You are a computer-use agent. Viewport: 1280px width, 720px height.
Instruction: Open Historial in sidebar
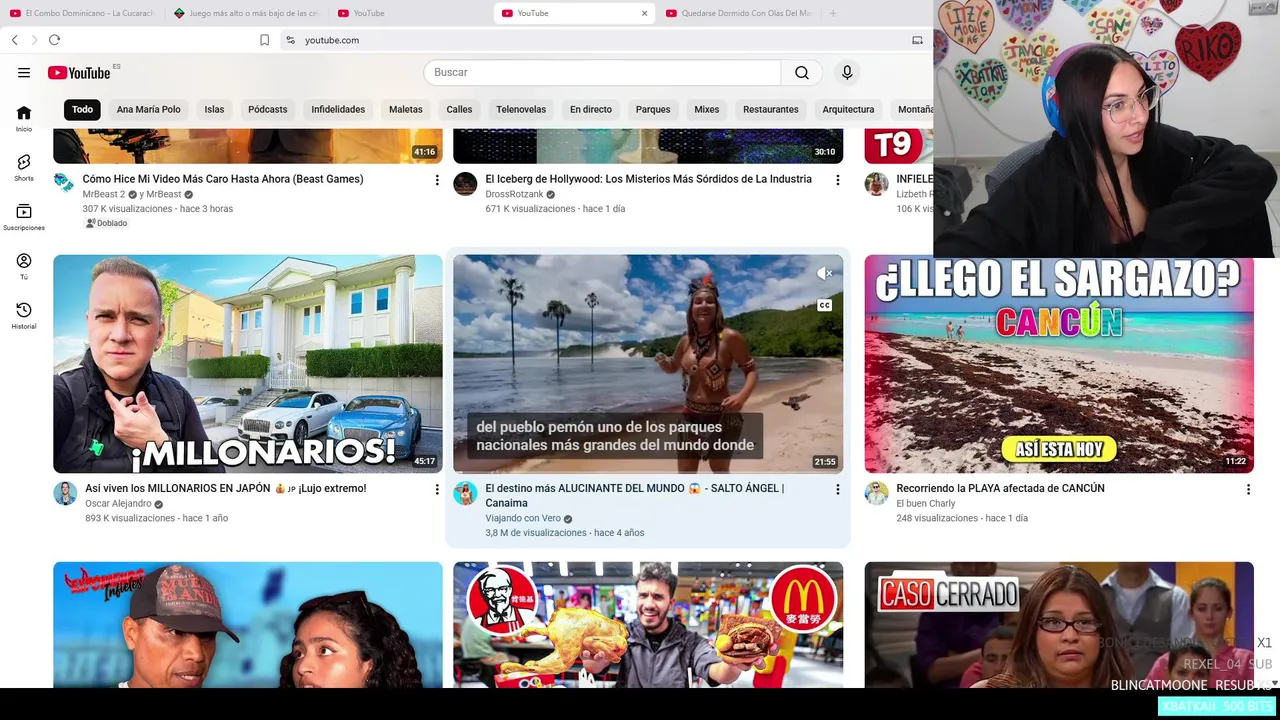pyautogui.click(x=24, y=315)
